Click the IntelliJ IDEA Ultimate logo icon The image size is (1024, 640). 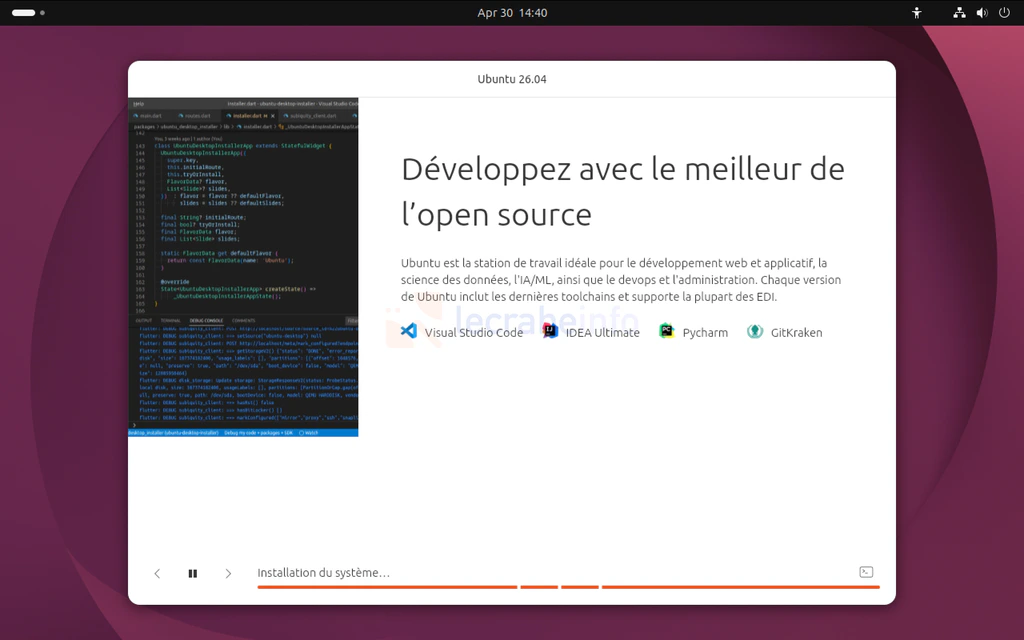550,331
